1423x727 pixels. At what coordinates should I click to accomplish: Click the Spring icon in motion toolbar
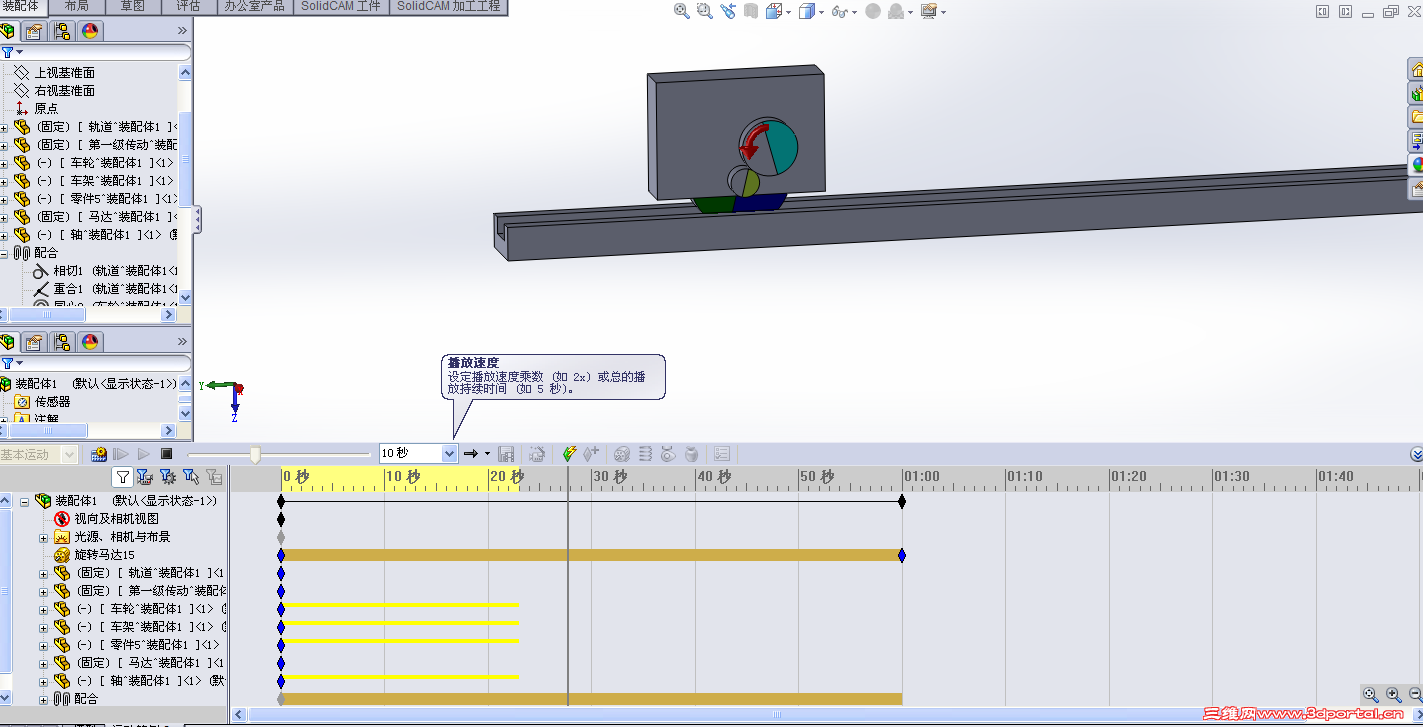[x=645, y=454]
